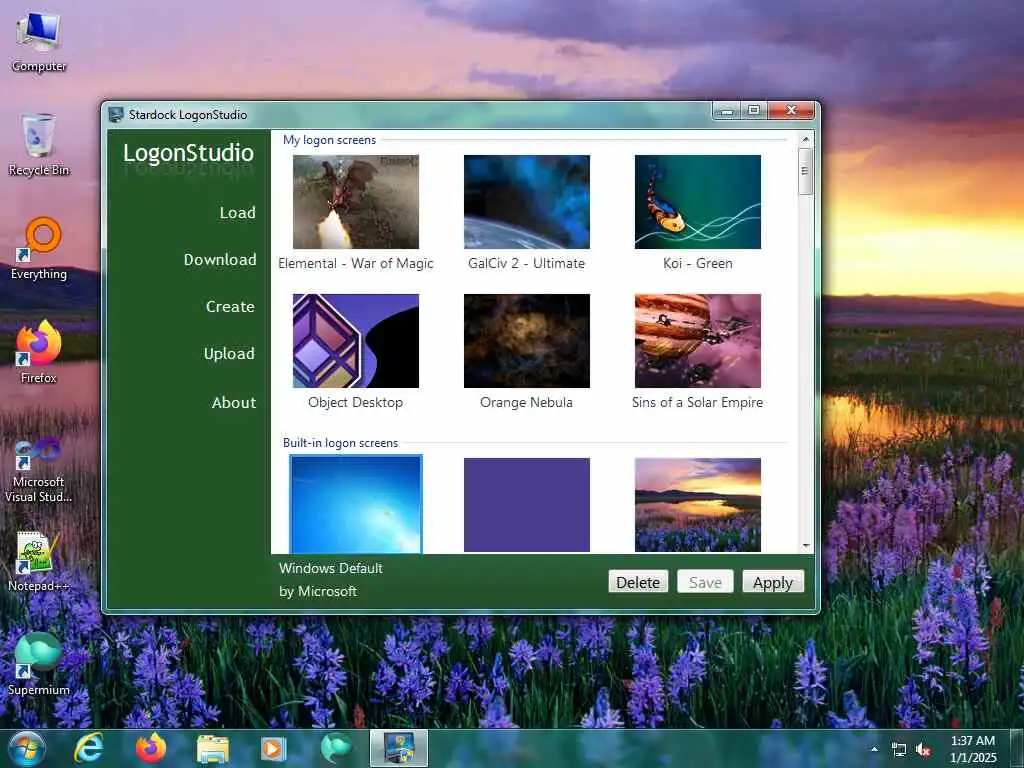
Task: Click the Windows Default by Microsoft description
Action: (x=330, y=580)
